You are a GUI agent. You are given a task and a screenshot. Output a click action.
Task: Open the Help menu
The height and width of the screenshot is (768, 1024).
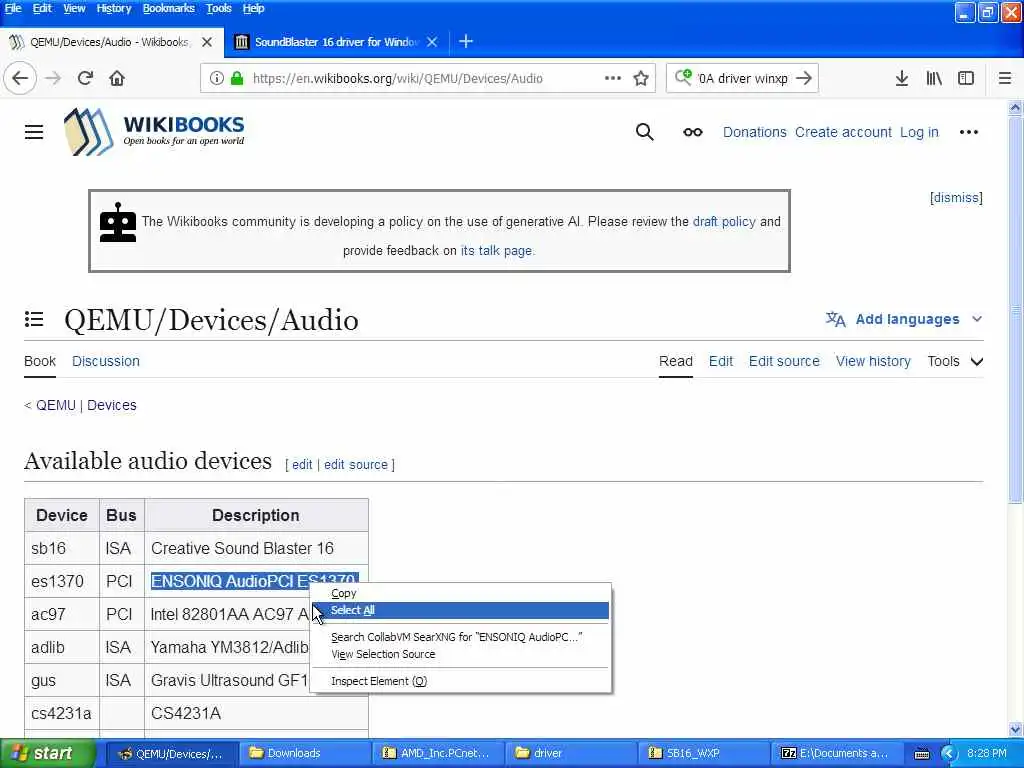click(253, 8)
